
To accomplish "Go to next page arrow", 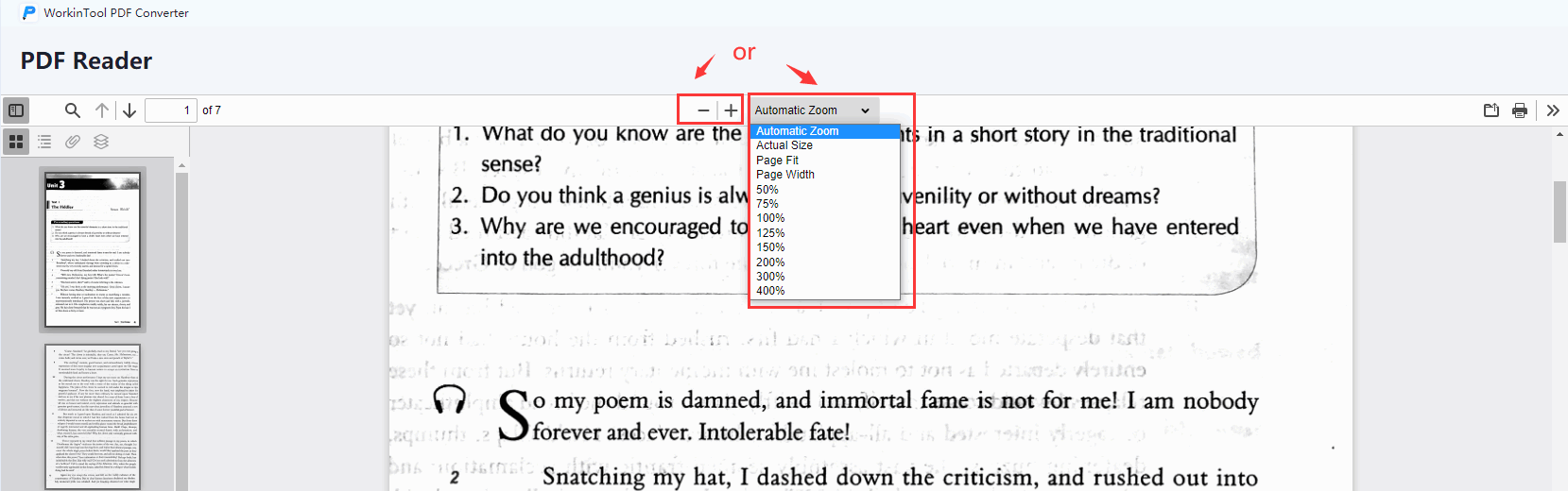I will [129, 110].
